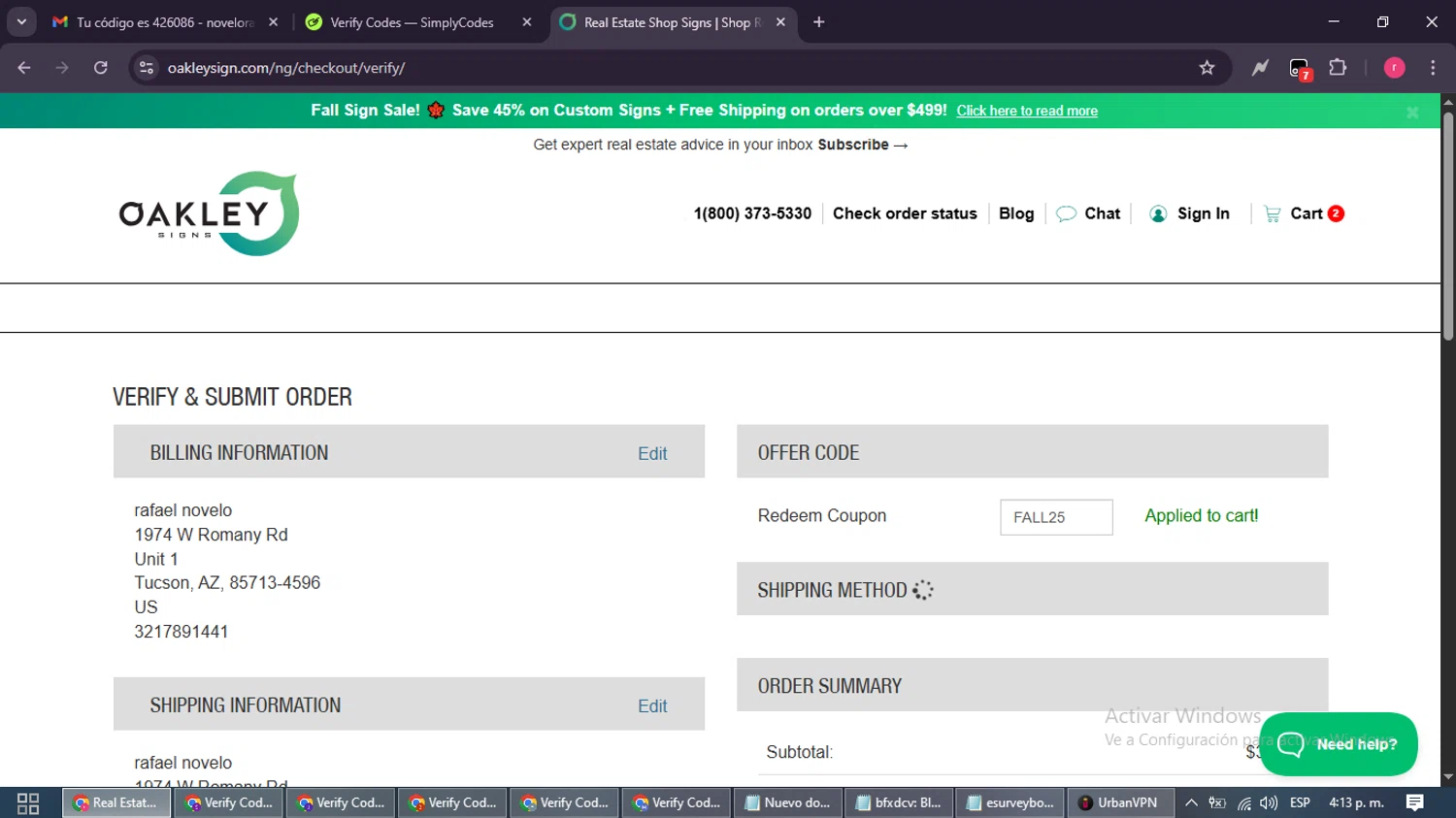Viewport: 1456px width, 818px height.
Task: Show hidden system tray icons
Action: pos(1191,802)
